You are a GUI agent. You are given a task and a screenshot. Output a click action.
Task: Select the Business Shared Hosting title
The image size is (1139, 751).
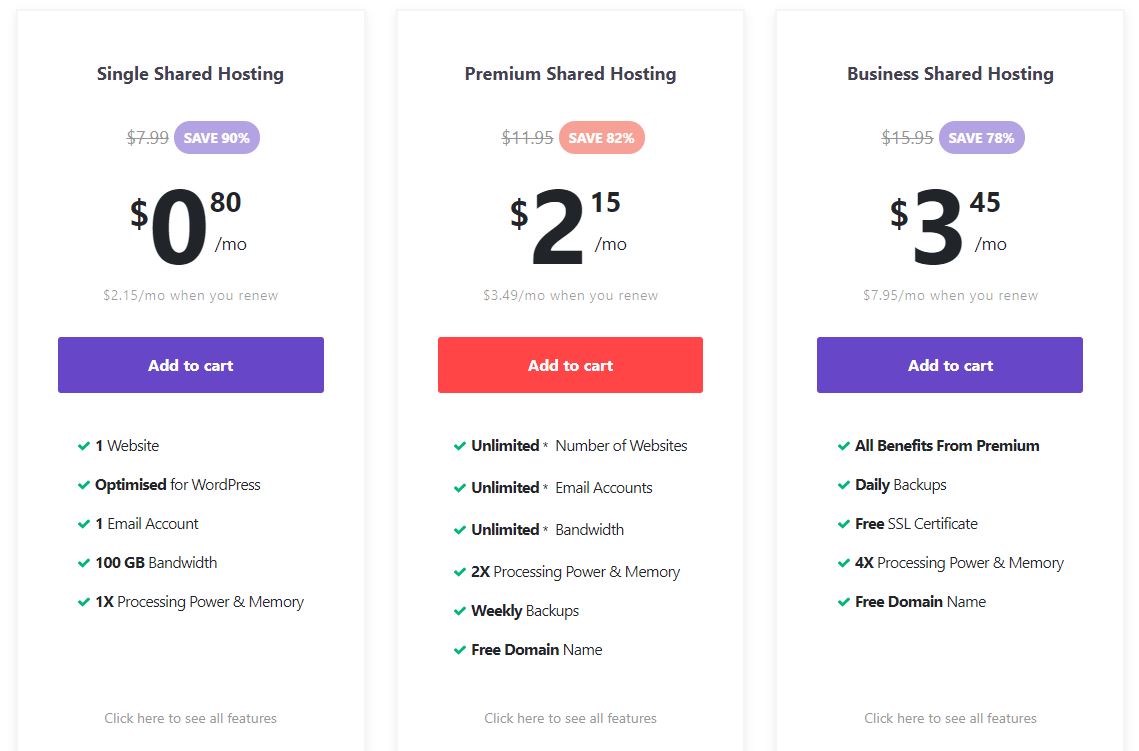pyautogui.click(x=950, y=74)
